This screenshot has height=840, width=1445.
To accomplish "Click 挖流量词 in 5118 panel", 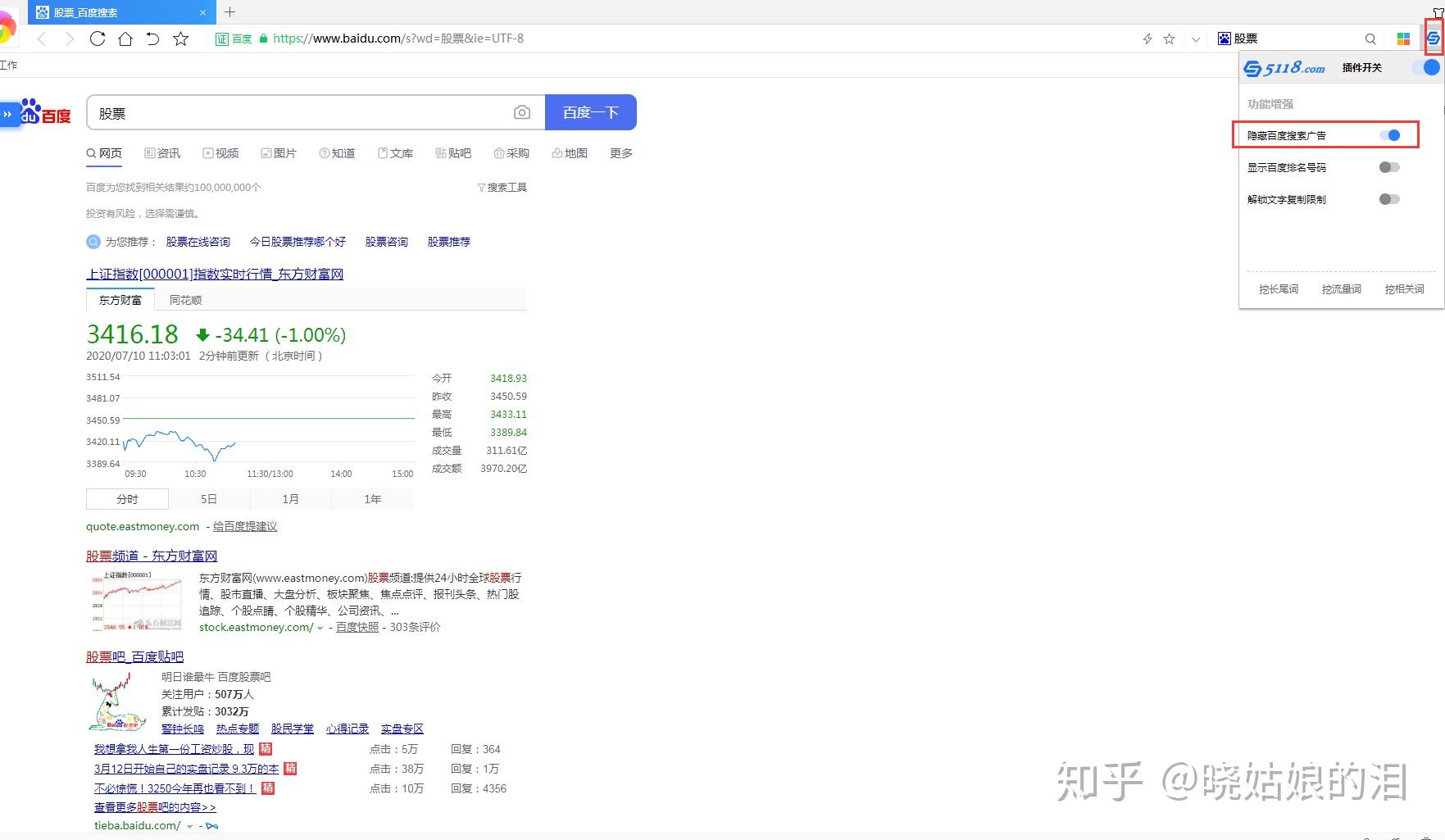I will click(1342, 289).
